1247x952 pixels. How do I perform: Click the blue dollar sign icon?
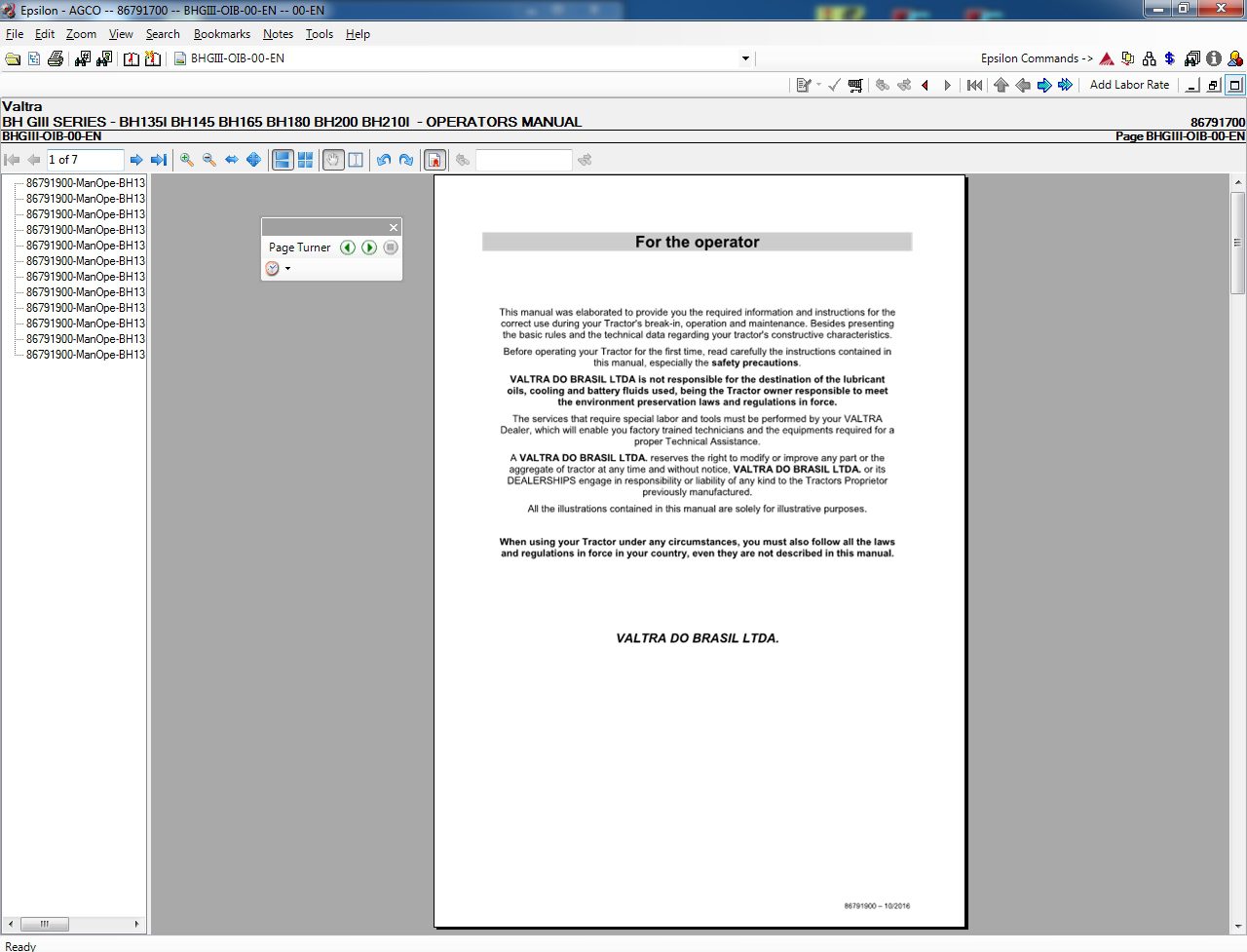pyautogui.click(x=1170, y=58)
